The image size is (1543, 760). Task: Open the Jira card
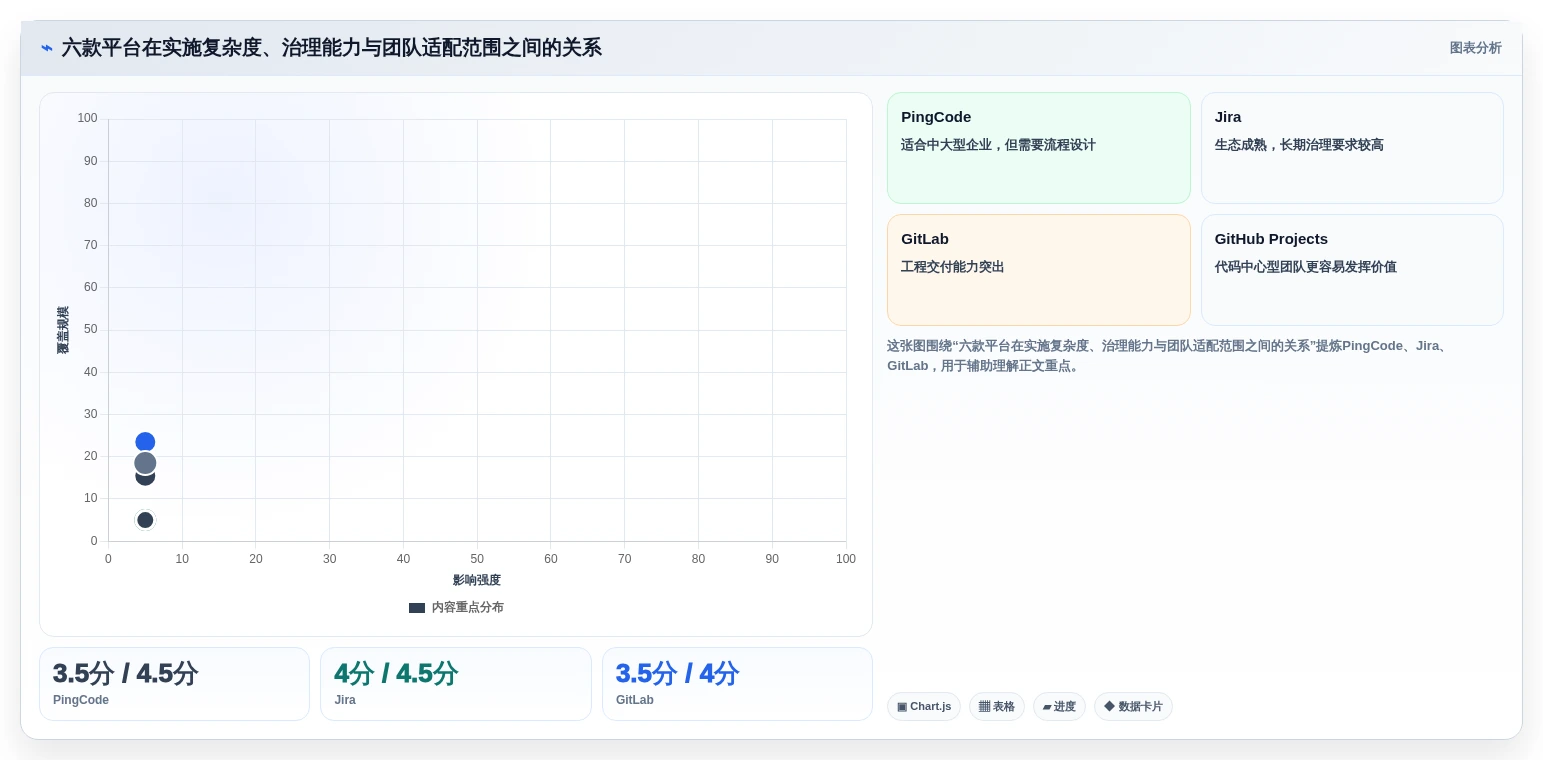tap(1352, 148)
